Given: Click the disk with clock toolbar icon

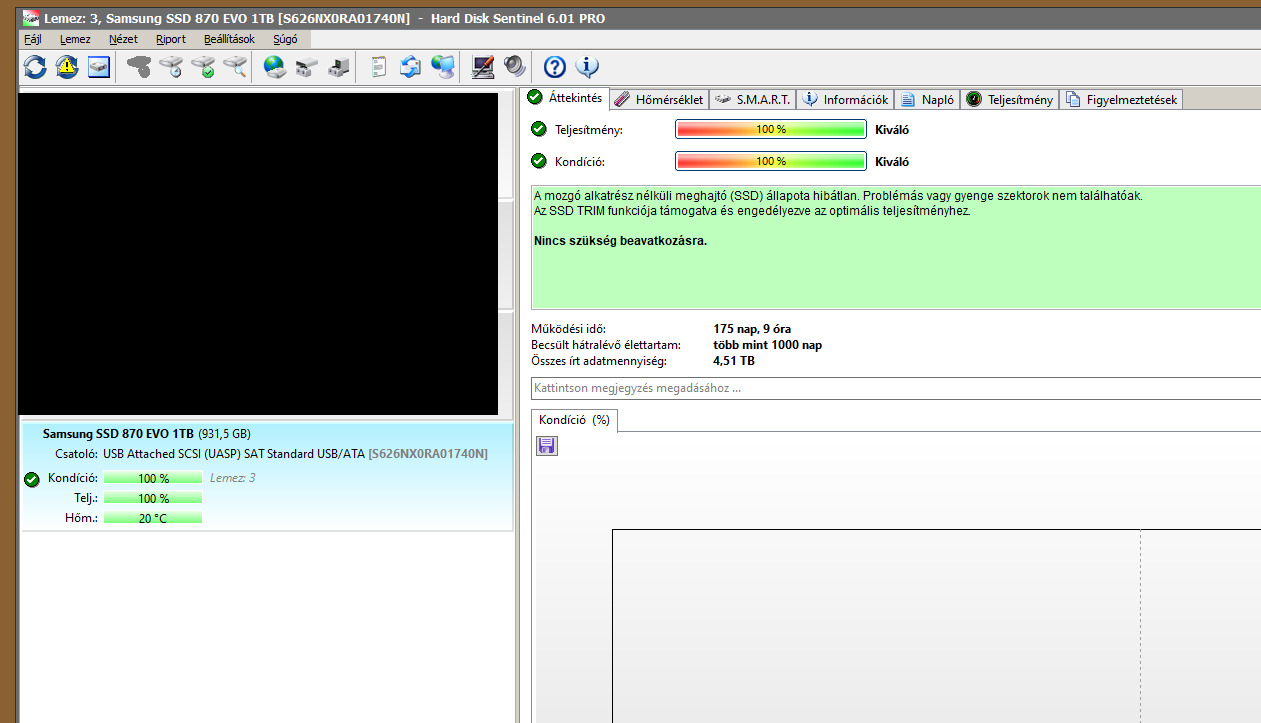Looking at the screenshot, I should pos(171,67).
